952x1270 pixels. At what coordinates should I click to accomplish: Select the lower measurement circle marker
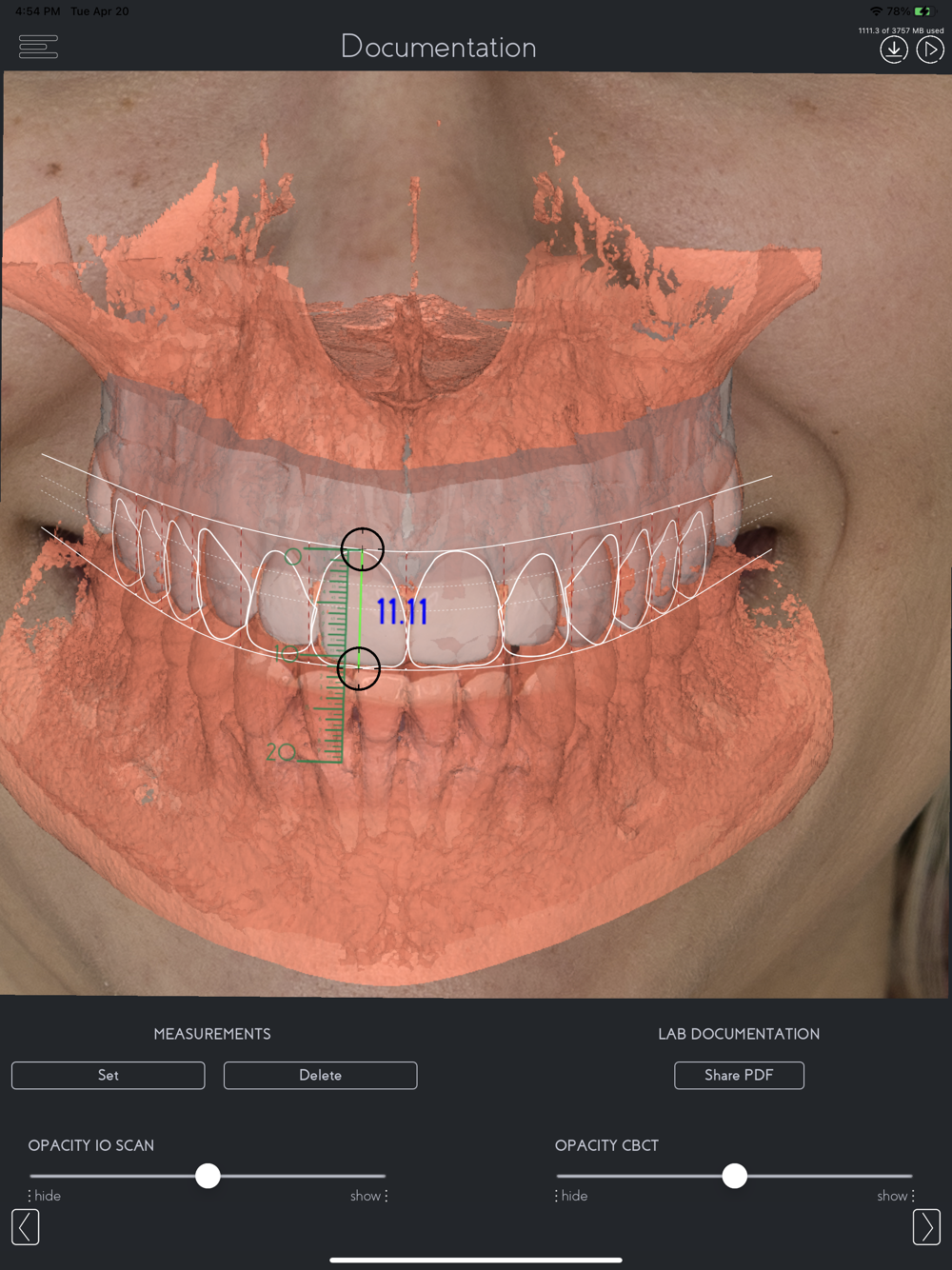(358, 668)
